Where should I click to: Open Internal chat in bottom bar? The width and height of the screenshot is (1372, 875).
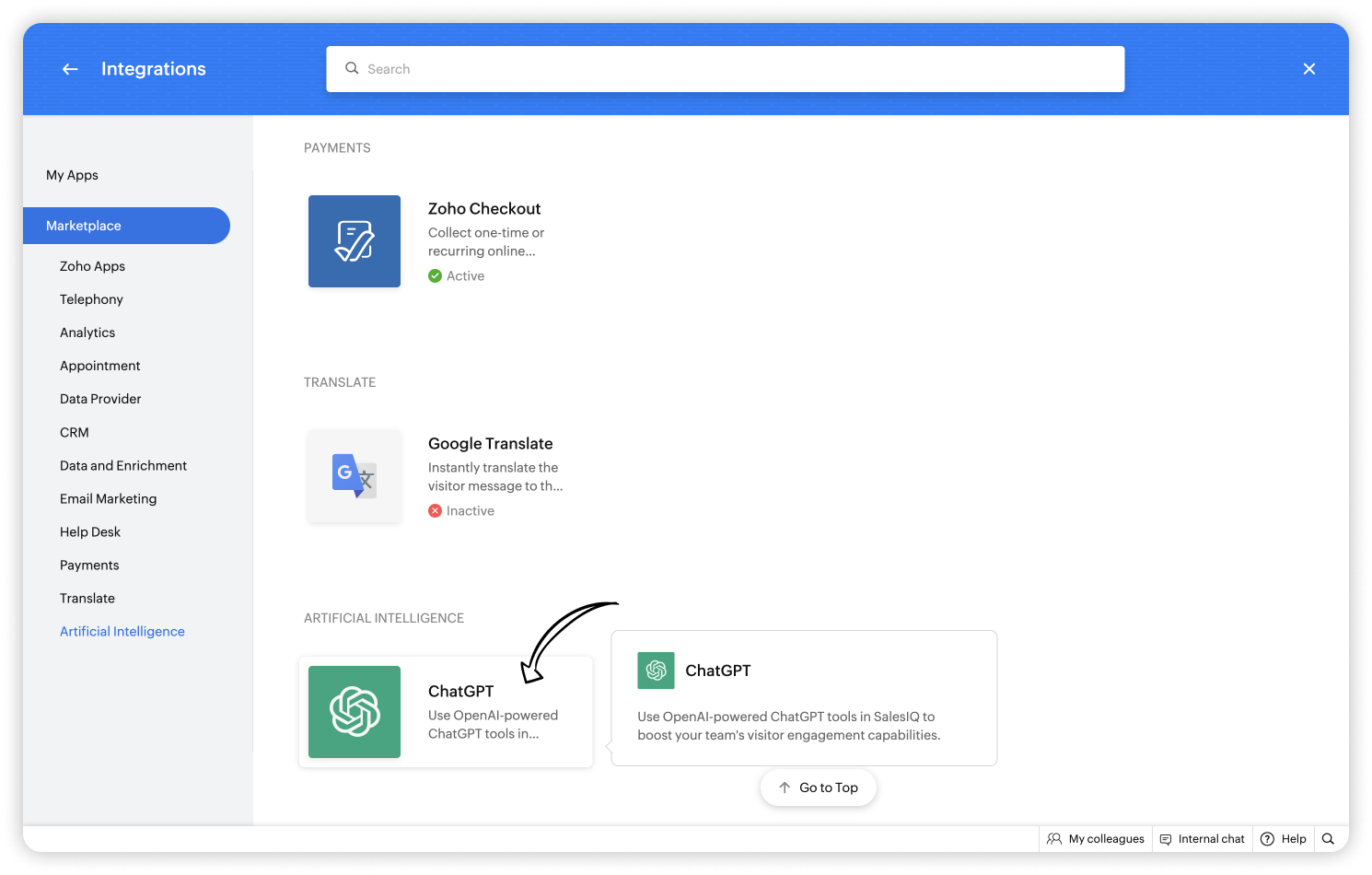pos(1202,839)
